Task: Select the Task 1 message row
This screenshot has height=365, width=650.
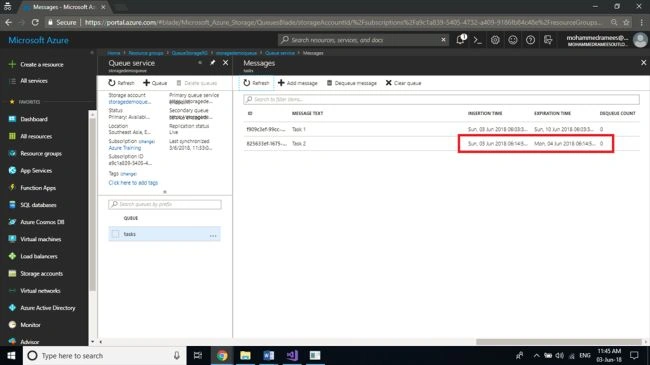Action: click(441, 129)
